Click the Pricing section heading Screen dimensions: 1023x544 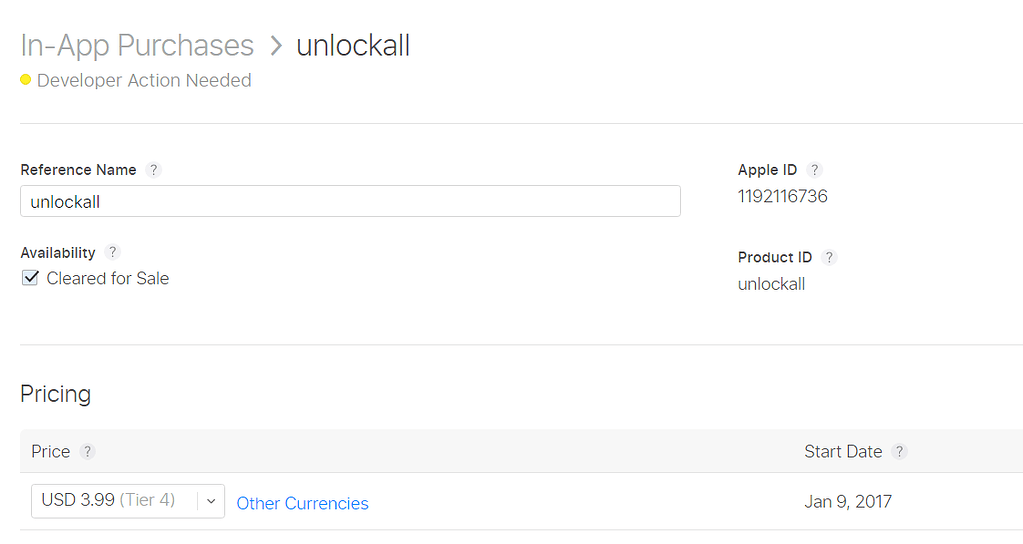[x=55, y=394]
